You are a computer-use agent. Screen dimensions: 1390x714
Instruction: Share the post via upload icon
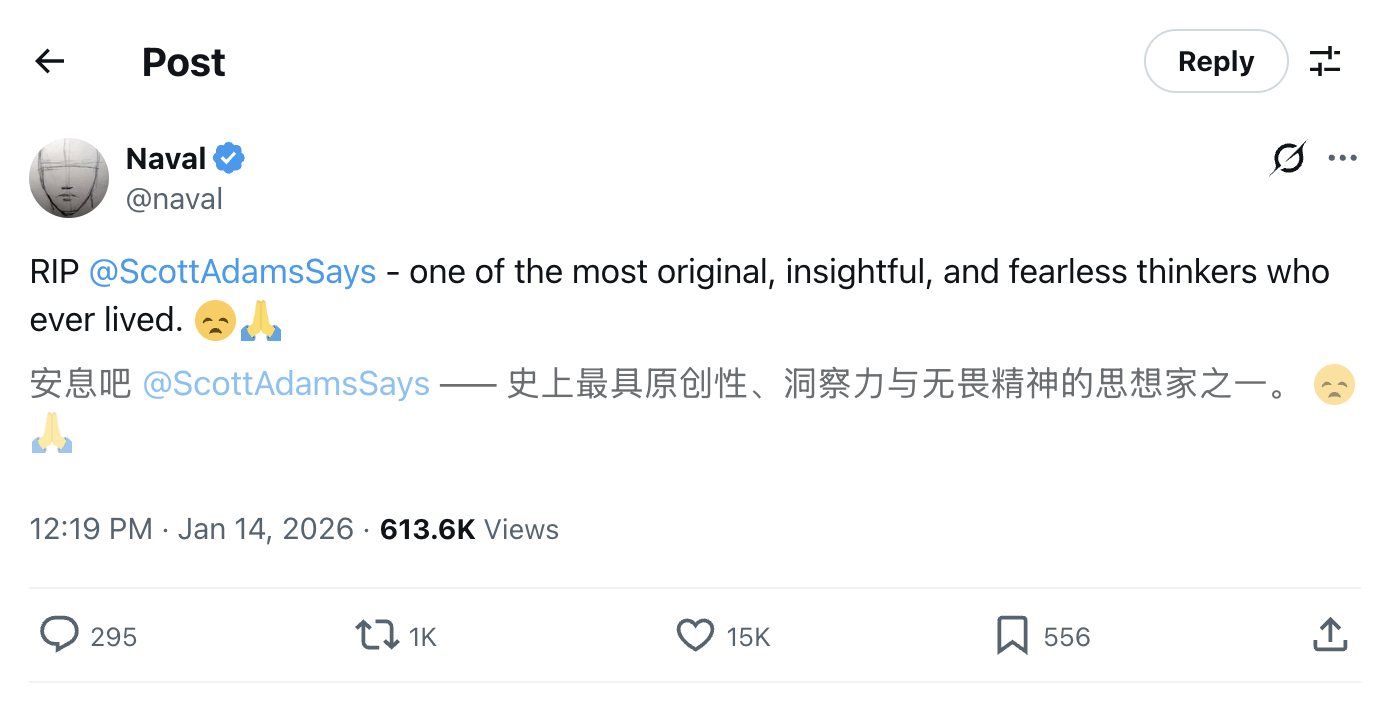tap(1328, 634)
